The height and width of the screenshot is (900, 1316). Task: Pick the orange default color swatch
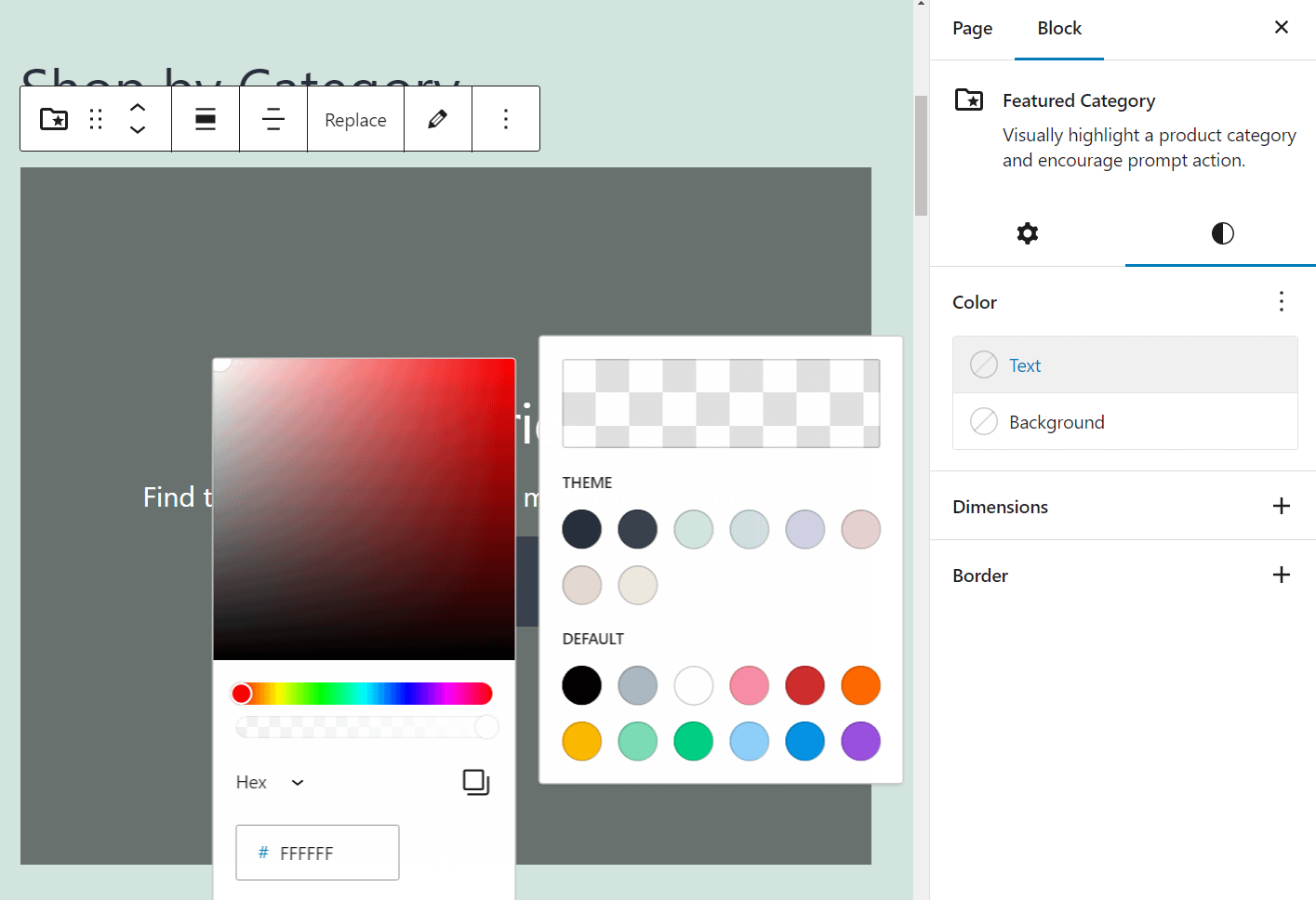[x=860, y=685]
